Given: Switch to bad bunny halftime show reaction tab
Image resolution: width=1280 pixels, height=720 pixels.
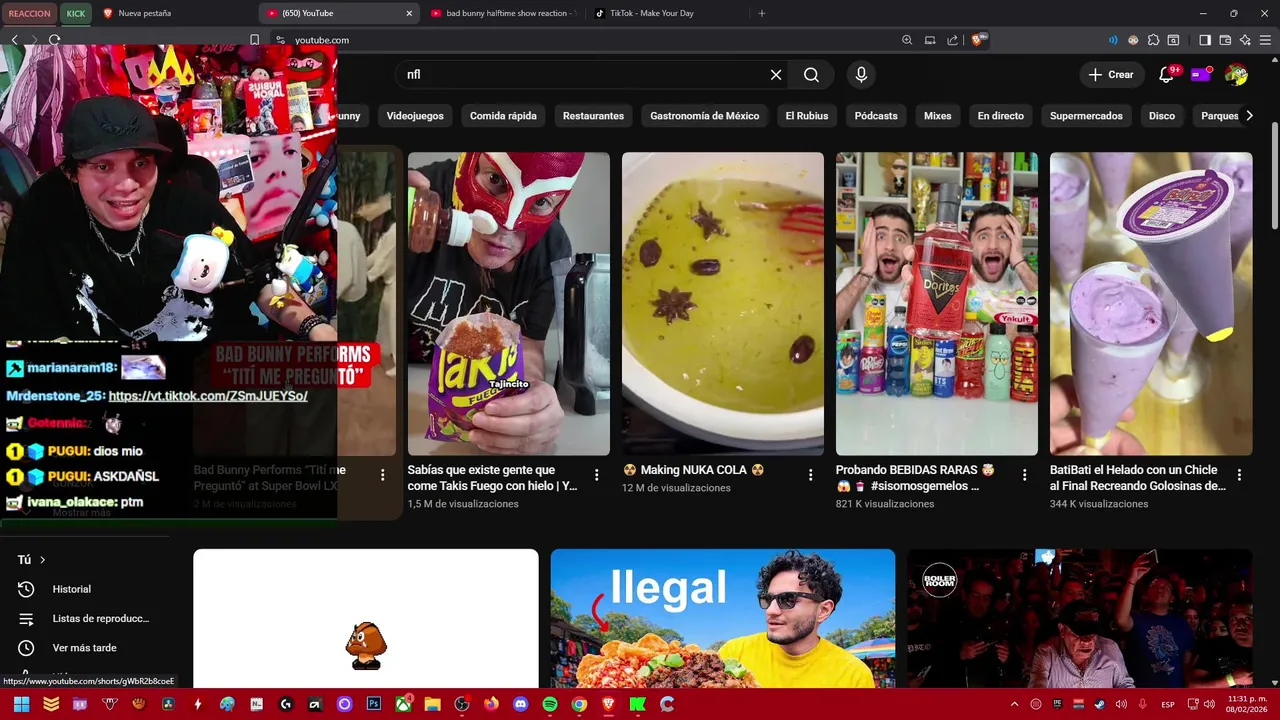Looking at the screenshot, I should tap(505, 13).
